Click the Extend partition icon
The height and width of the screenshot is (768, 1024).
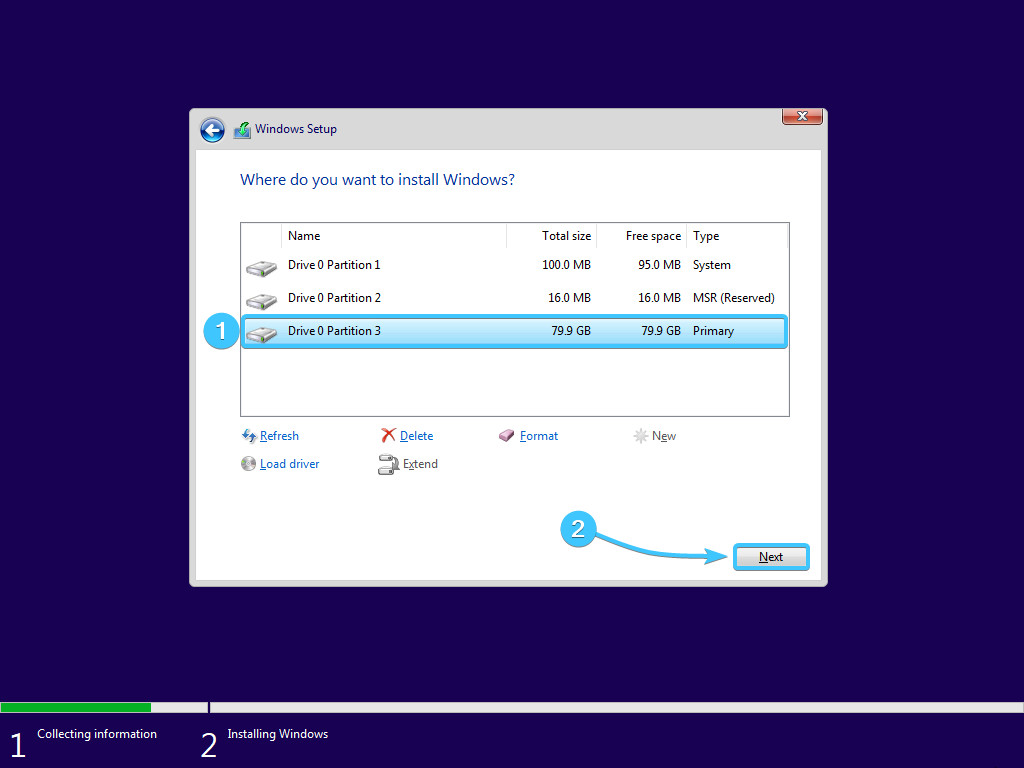(x=388, y=464)
